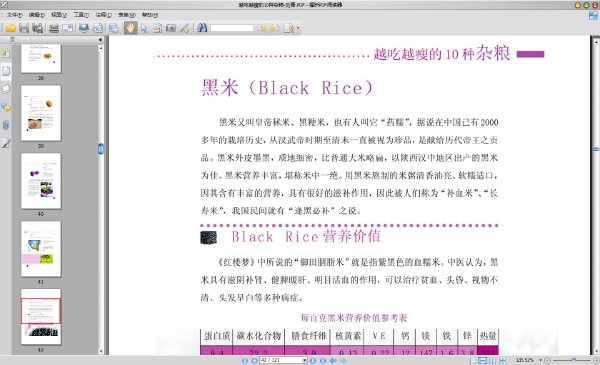The height and width of the screenshot is (365, 600).
Task: Click the find next icon by search box
Action: coord(274,28)
